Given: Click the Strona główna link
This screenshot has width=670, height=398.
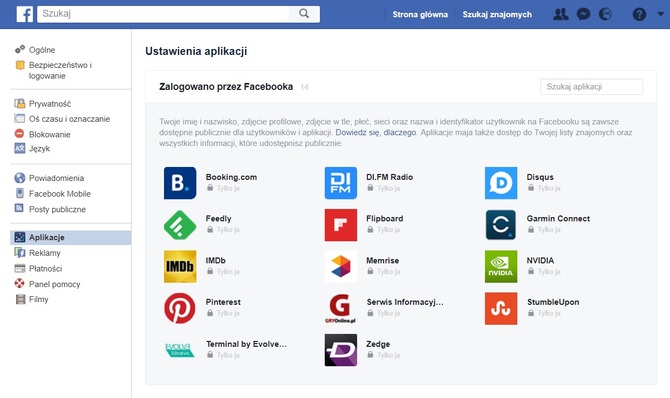Looking at the screenshot, I should pyautogui.click(x=420, y=14).
